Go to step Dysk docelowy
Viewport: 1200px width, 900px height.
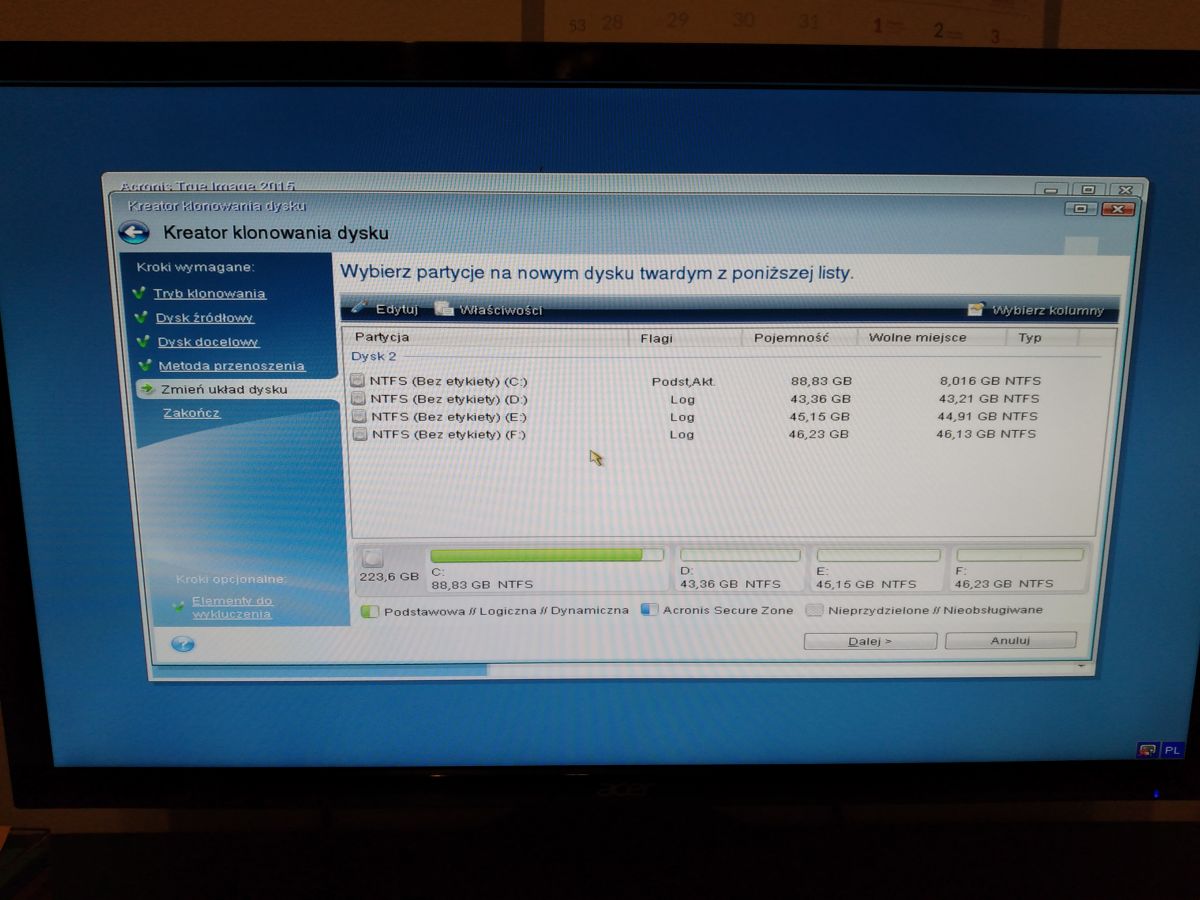[x=208, y=342]
